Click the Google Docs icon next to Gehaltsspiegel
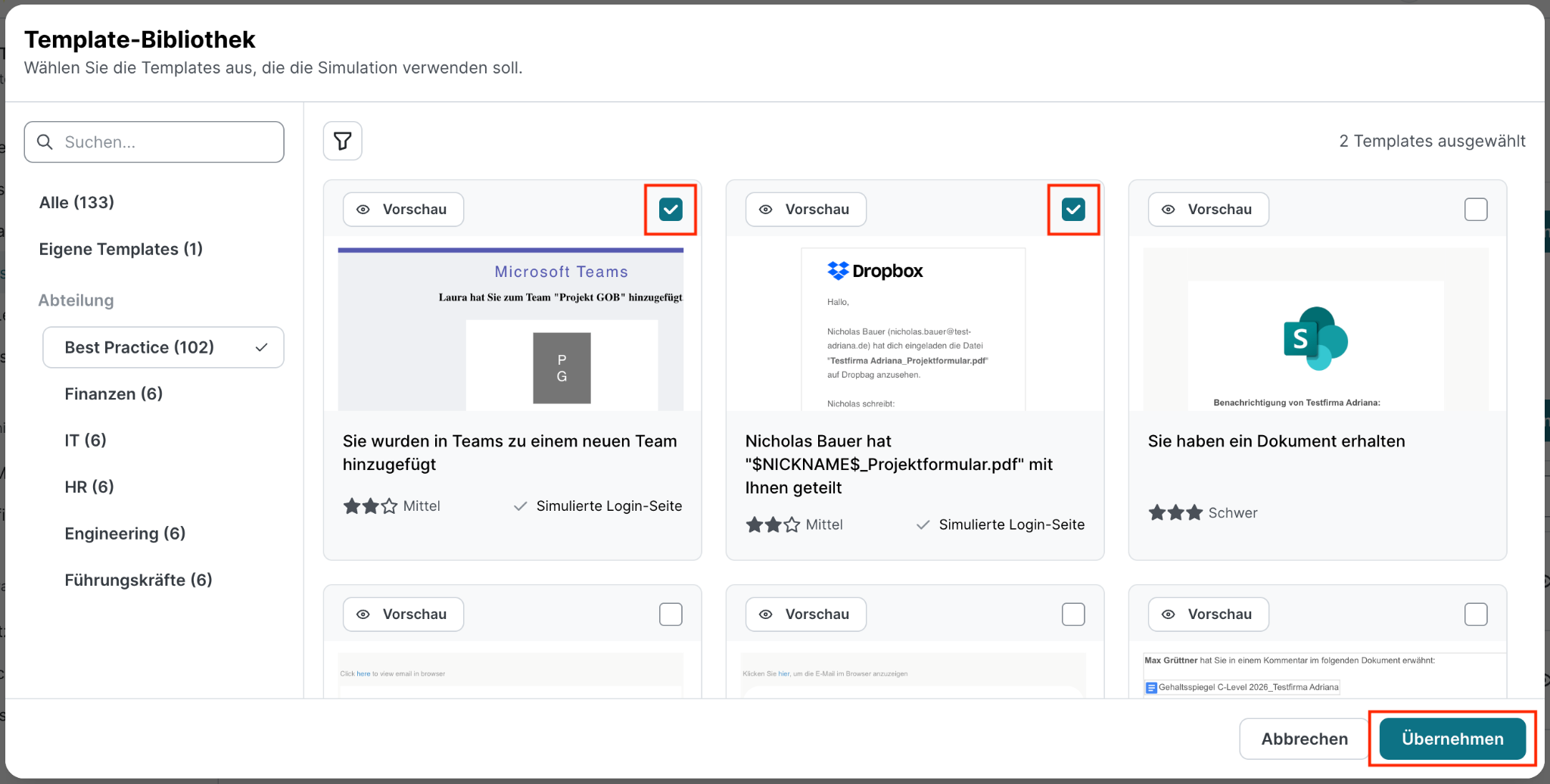Screen dimensions: 1550x784 click(x=1151, y=688)
